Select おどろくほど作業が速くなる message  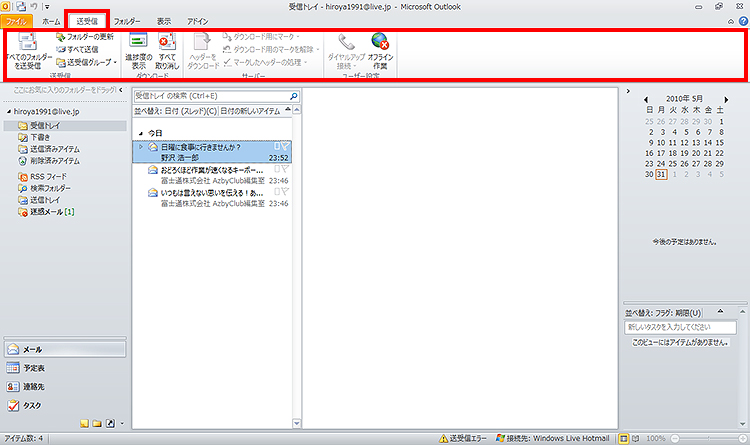point(212,175)
